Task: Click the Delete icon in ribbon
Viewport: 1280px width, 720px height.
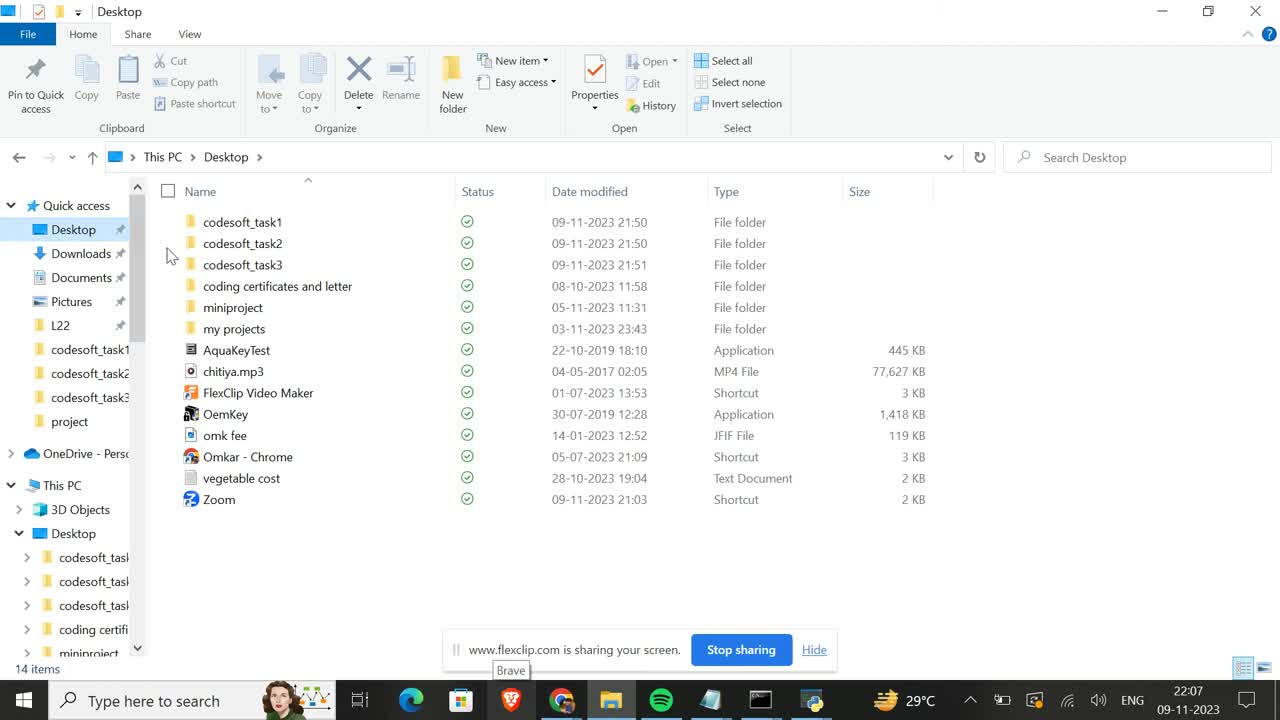Action: coord(358,70)
